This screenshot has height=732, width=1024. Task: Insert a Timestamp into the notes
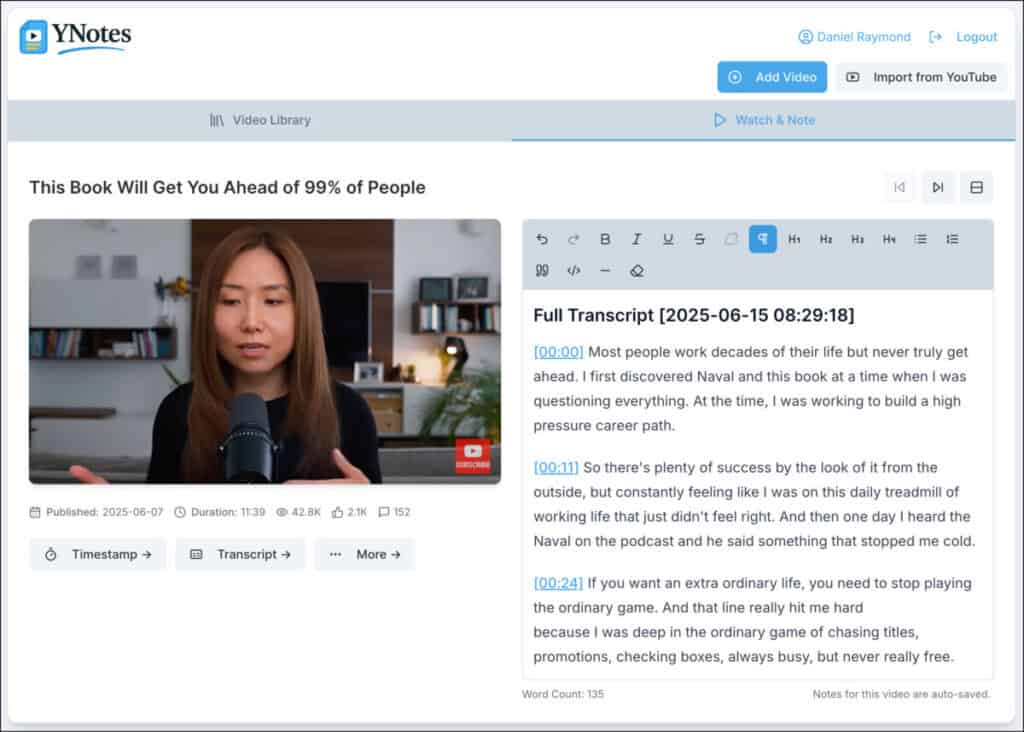pyautogui.click(x=98, y=554)
